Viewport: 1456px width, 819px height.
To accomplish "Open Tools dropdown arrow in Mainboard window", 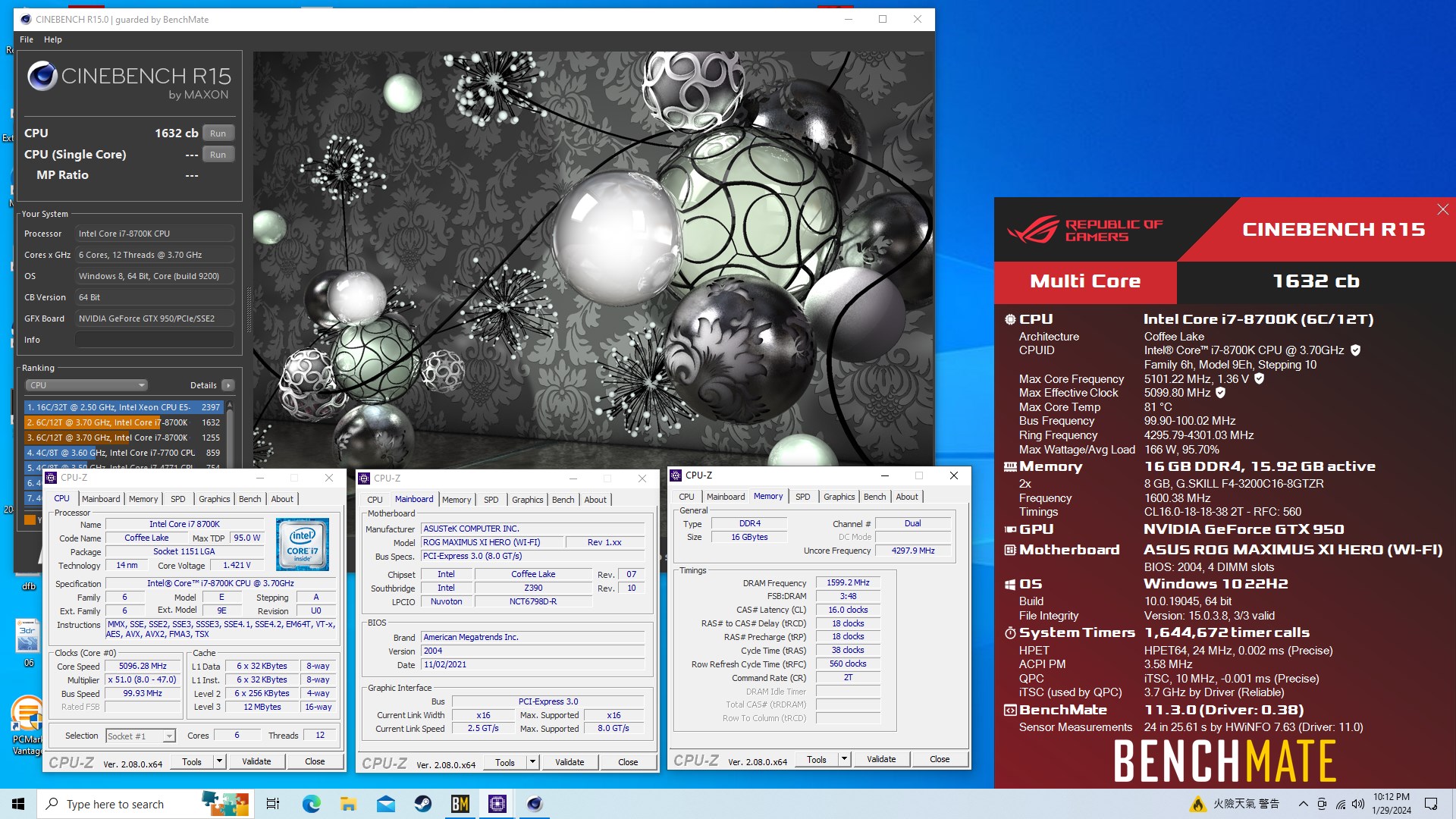I will pyautogui.click(x=532, y=762).
